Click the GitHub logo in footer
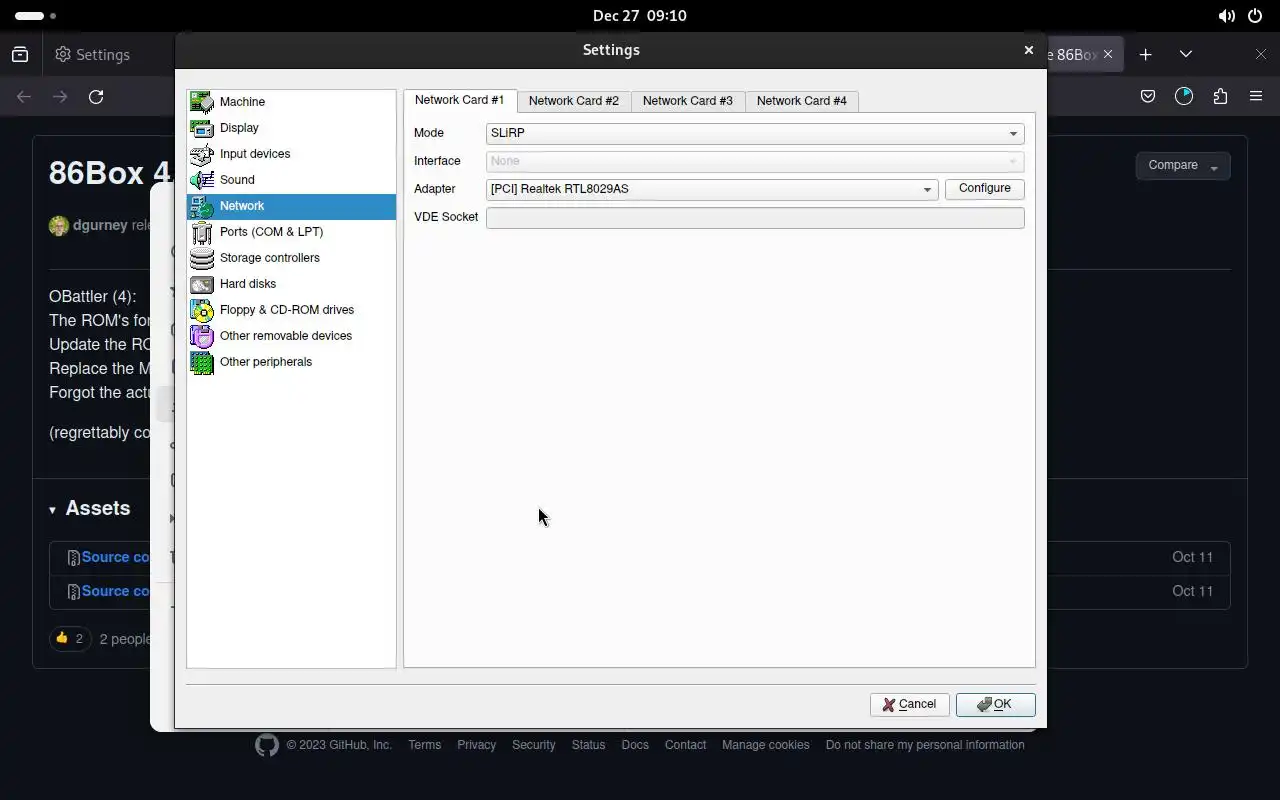 (266, 745)
